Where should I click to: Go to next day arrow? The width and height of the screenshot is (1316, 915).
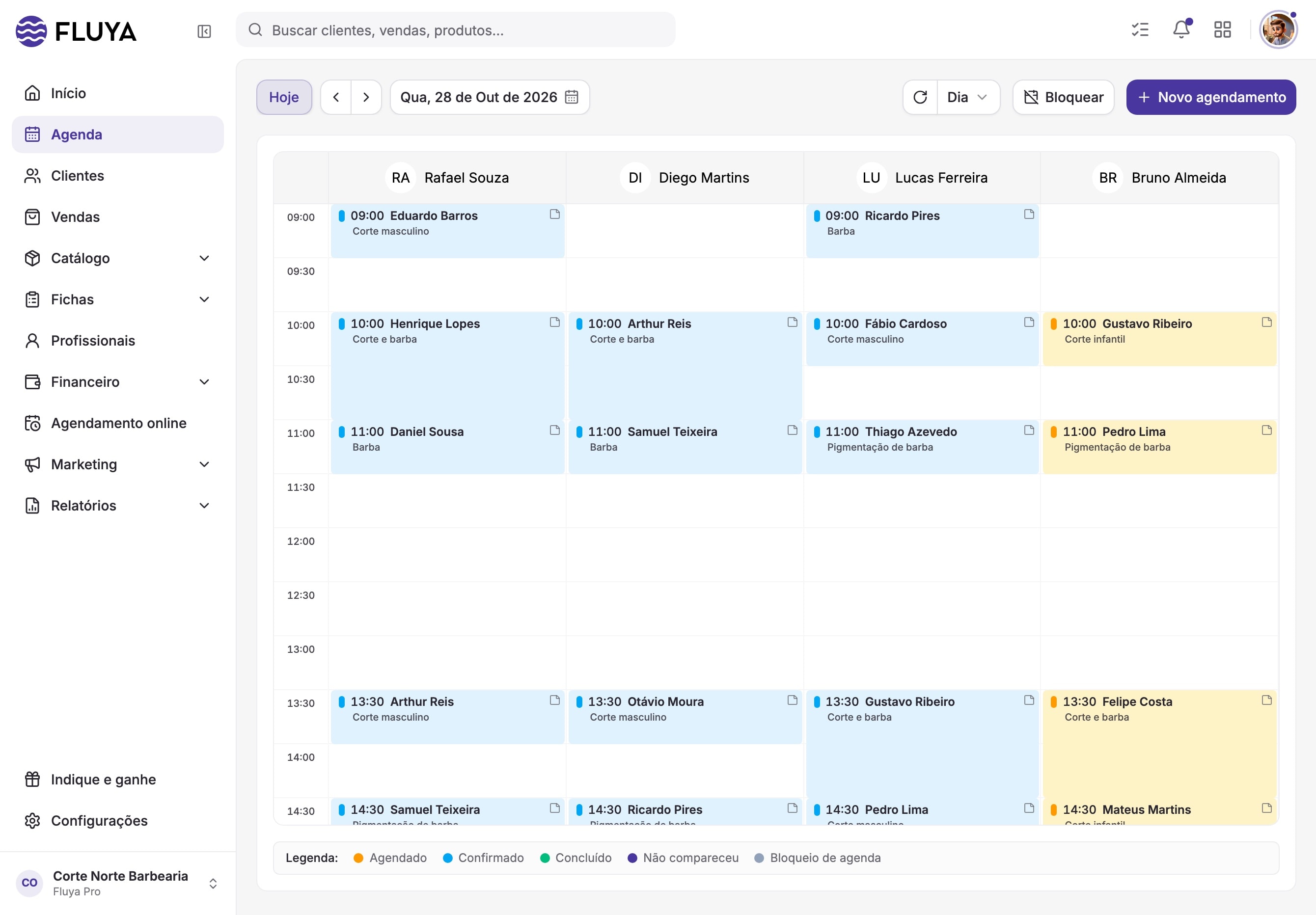[366, 97]
